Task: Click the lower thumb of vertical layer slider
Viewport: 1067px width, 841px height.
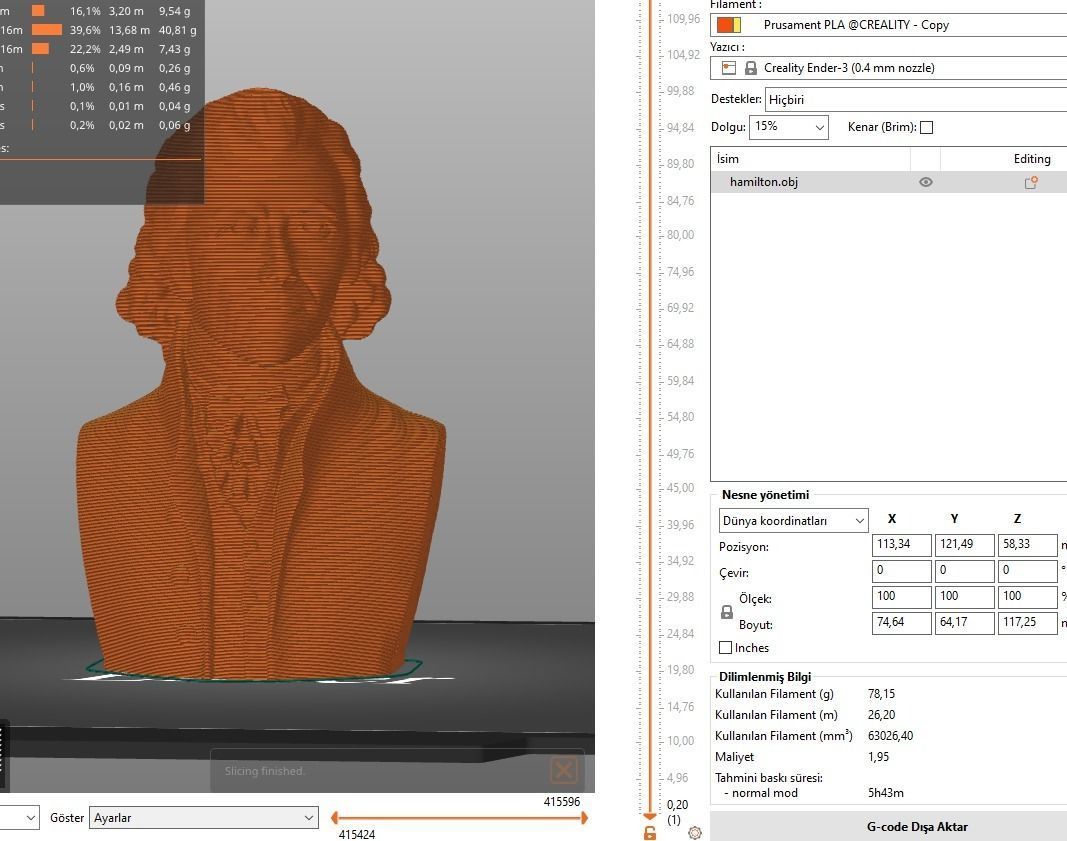Action: [650, 816]
